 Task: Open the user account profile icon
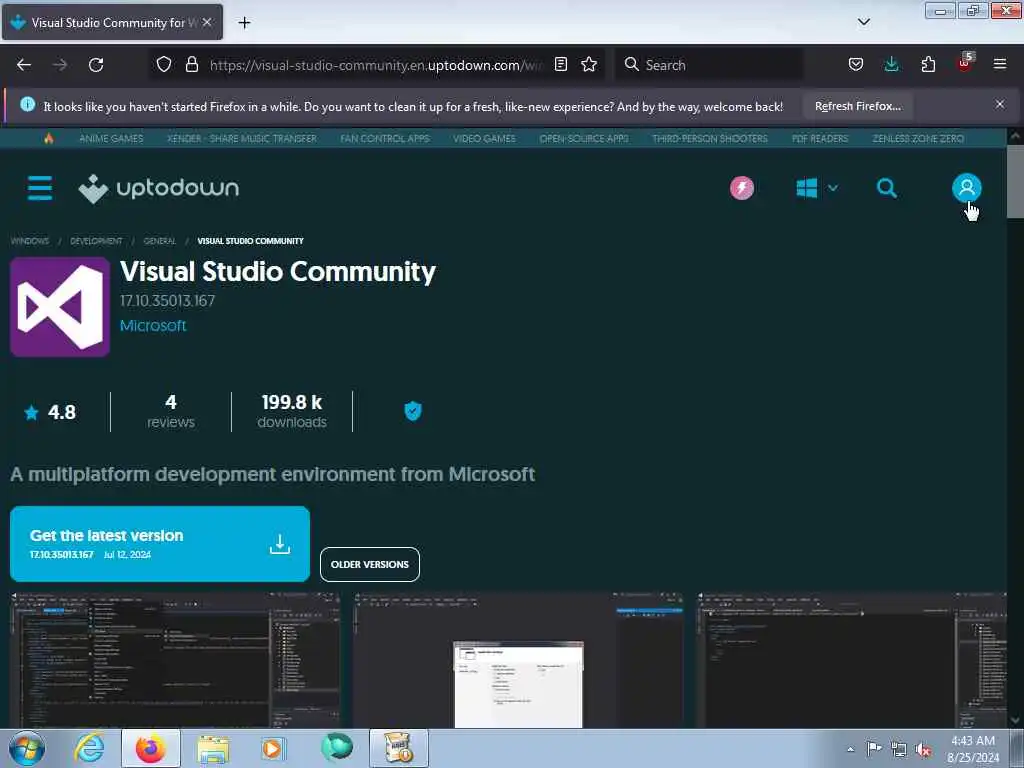pos(967,188)
